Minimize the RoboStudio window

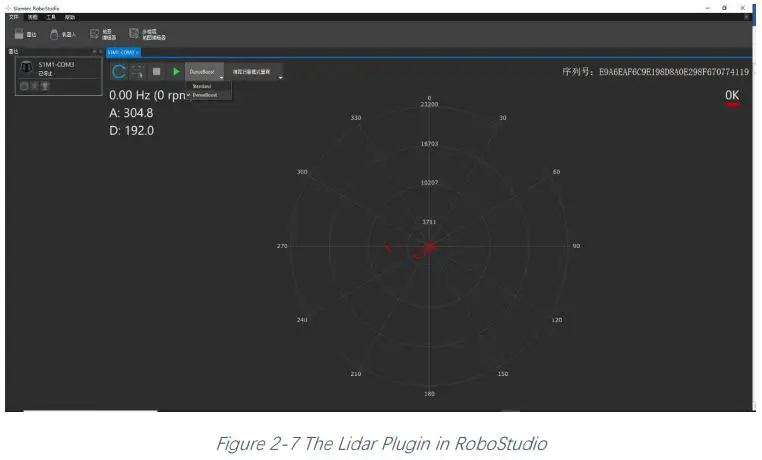[708, 8]
